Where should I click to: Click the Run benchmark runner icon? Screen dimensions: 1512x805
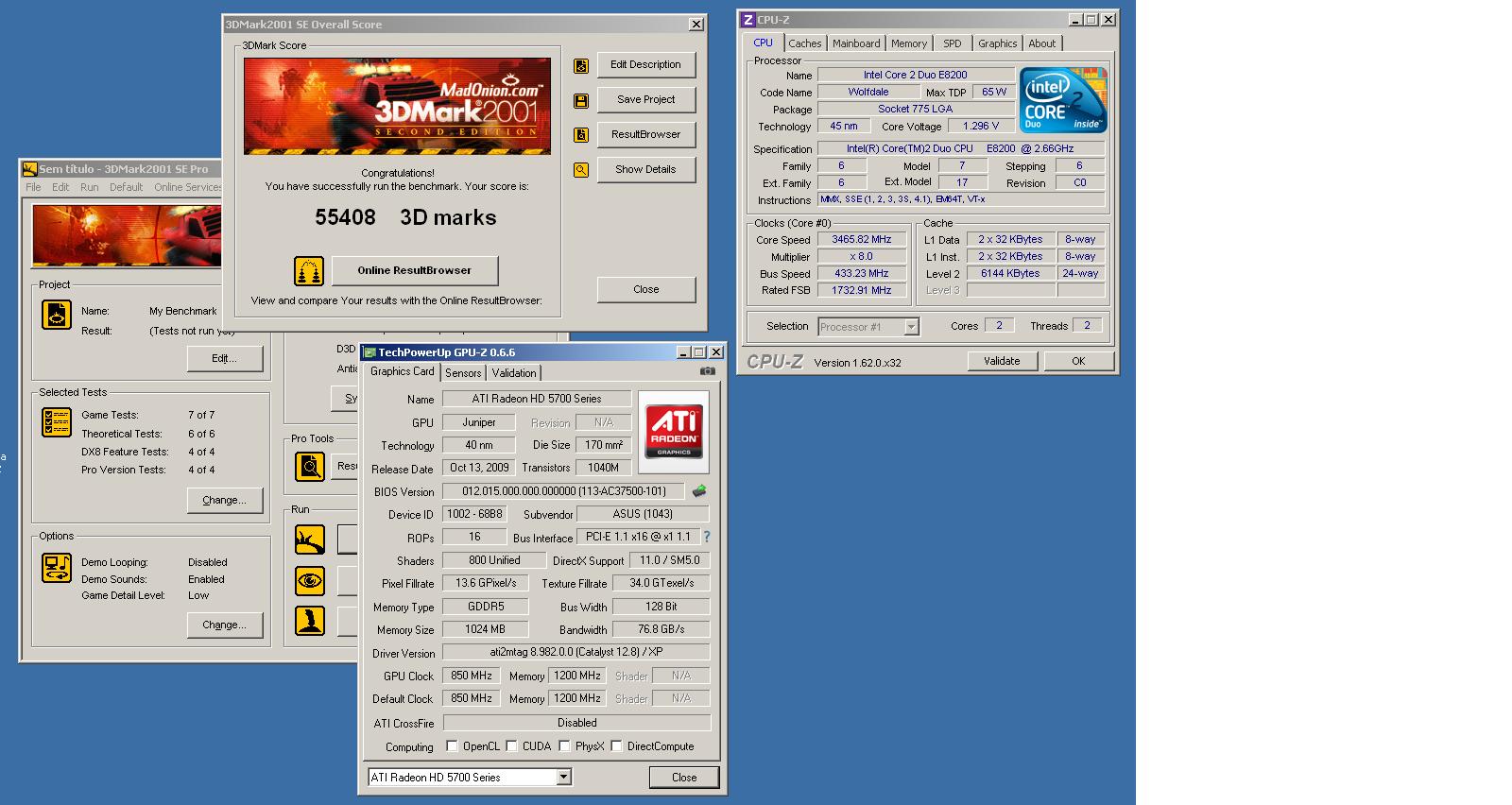point(310,540)
